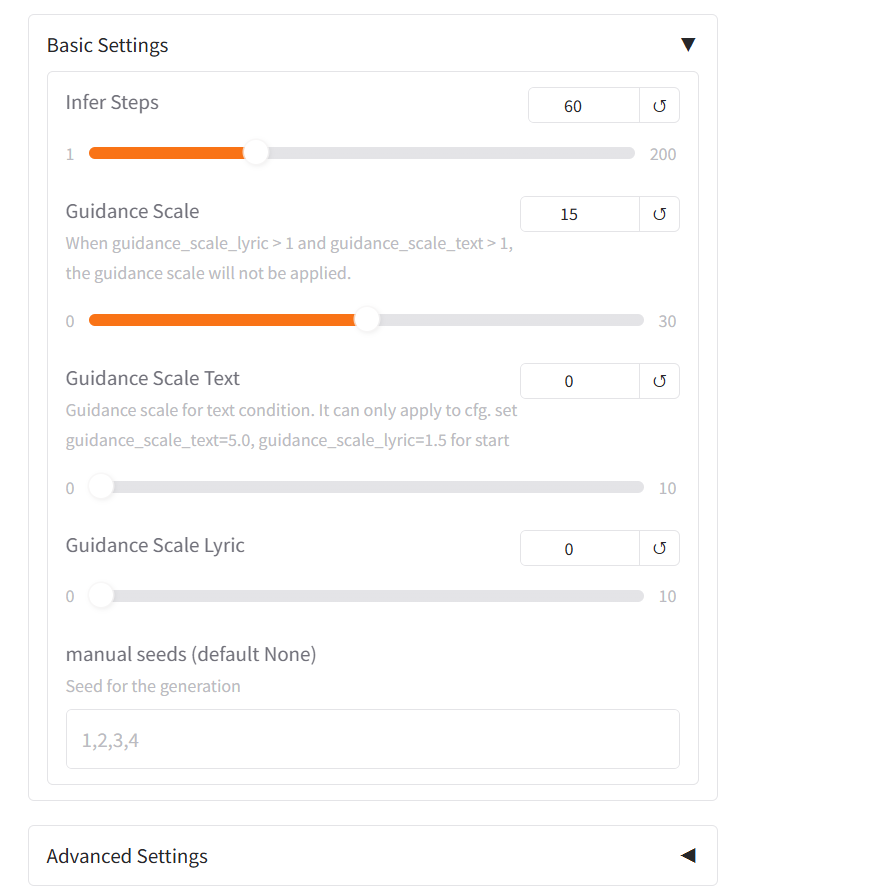Click the reset arrow for Guidance Scale Lyric

[x=659, y=548]
